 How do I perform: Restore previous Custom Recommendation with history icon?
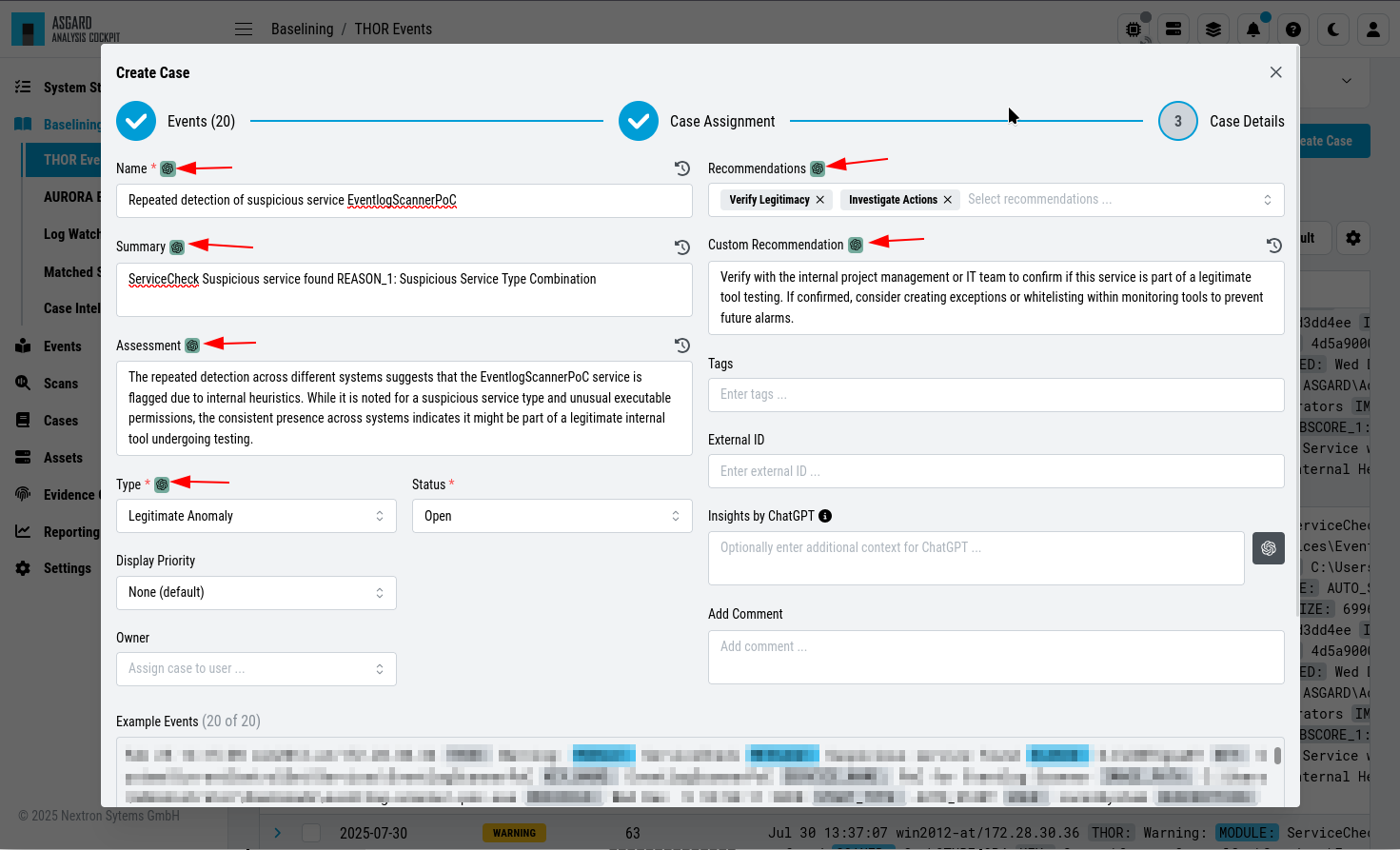tap(1274, 245)
